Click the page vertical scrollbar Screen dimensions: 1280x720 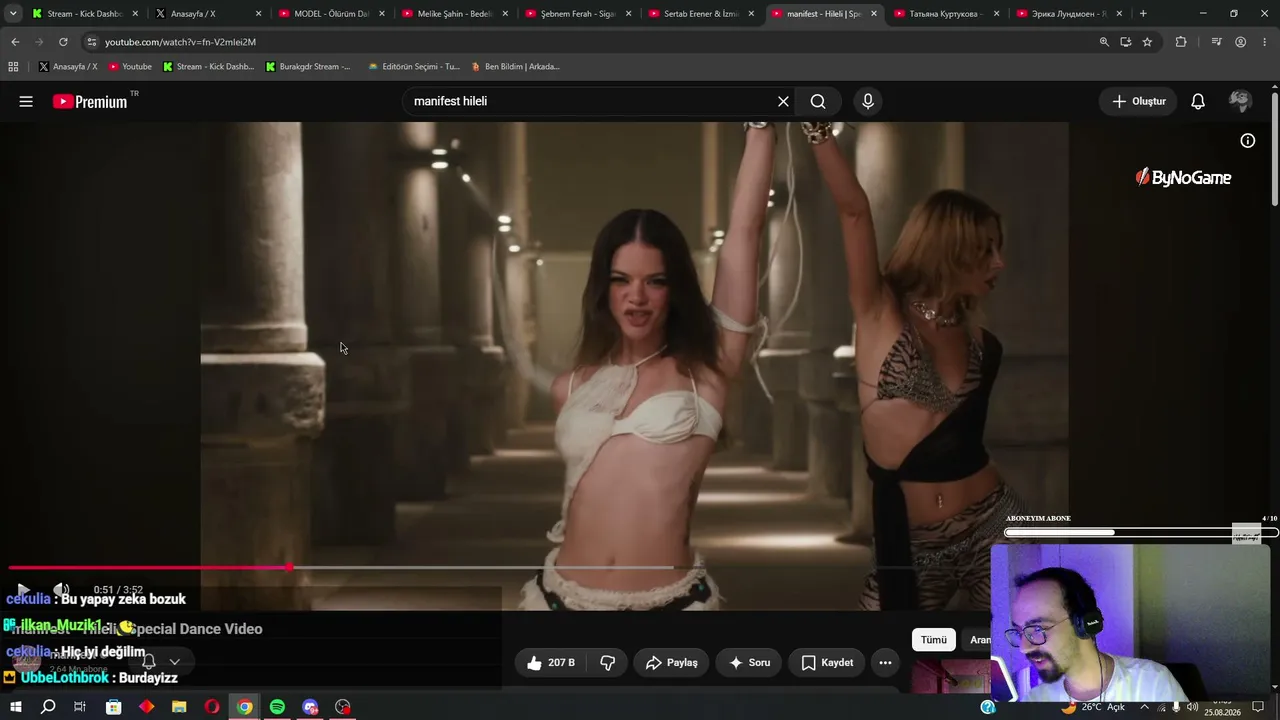coord(1275,150)
